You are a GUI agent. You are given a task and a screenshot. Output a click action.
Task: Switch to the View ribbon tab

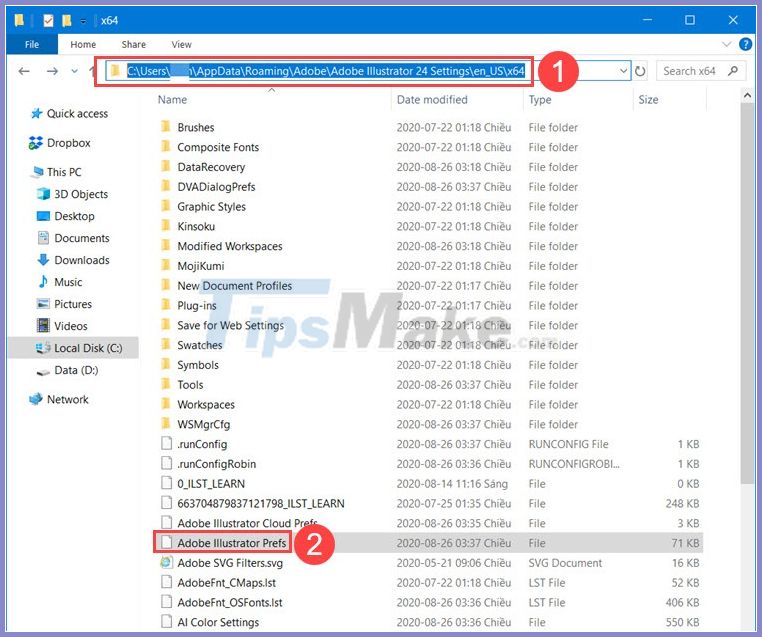tap(181, 45)
